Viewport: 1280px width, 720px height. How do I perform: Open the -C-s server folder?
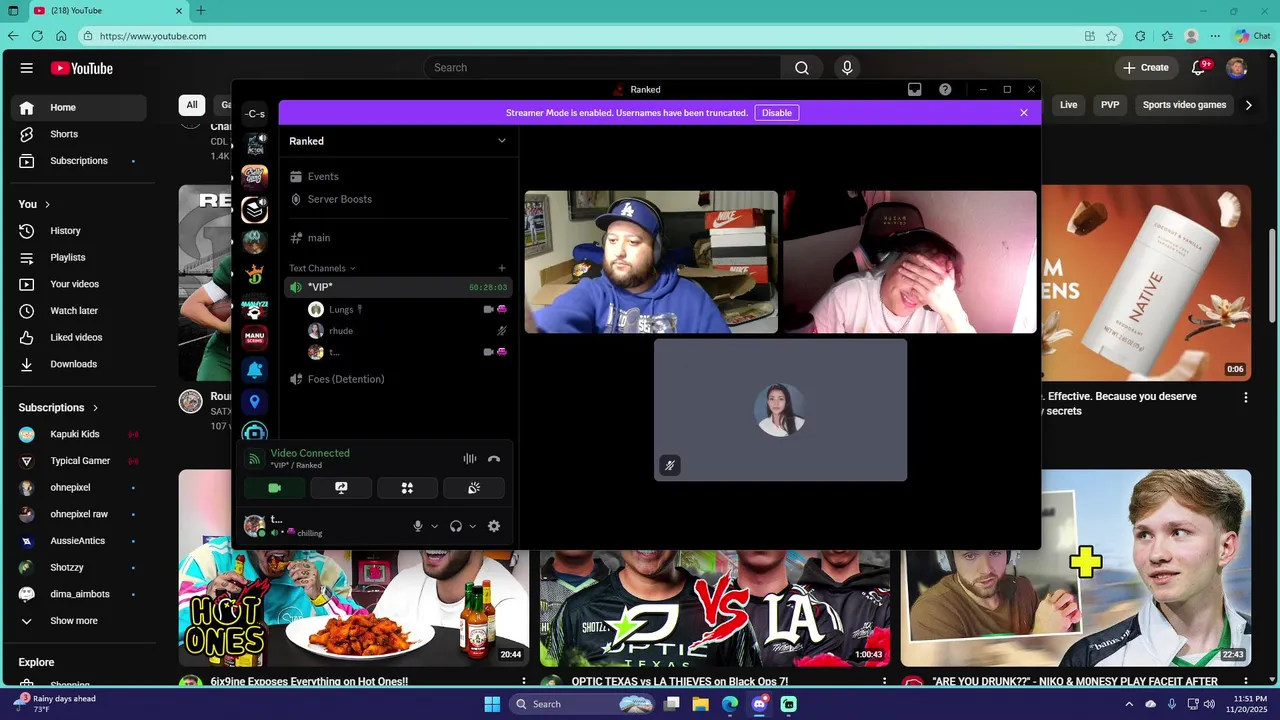point(255,114)
